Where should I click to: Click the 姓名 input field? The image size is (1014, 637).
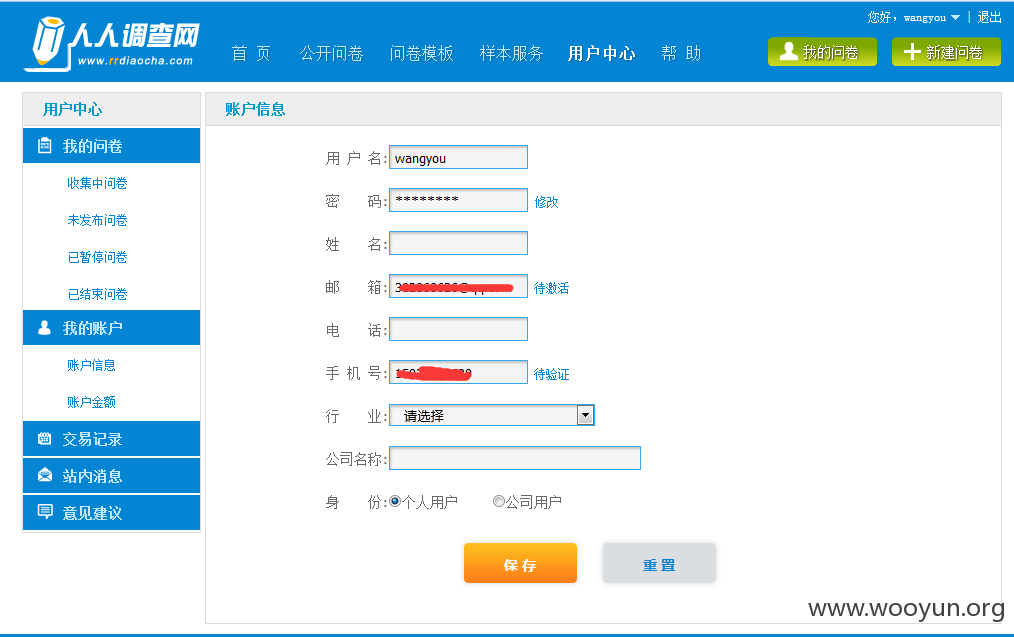[458, 243]
